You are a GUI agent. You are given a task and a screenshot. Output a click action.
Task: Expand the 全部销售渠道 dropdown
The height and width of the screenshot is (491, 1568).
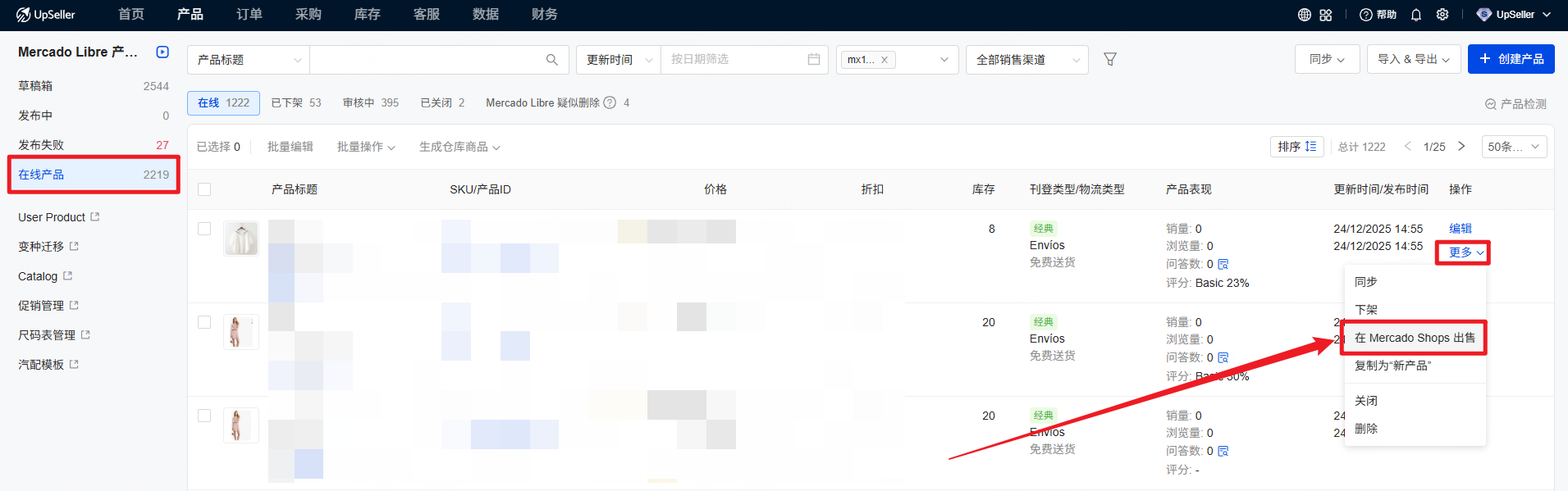tap(1026, 60)
